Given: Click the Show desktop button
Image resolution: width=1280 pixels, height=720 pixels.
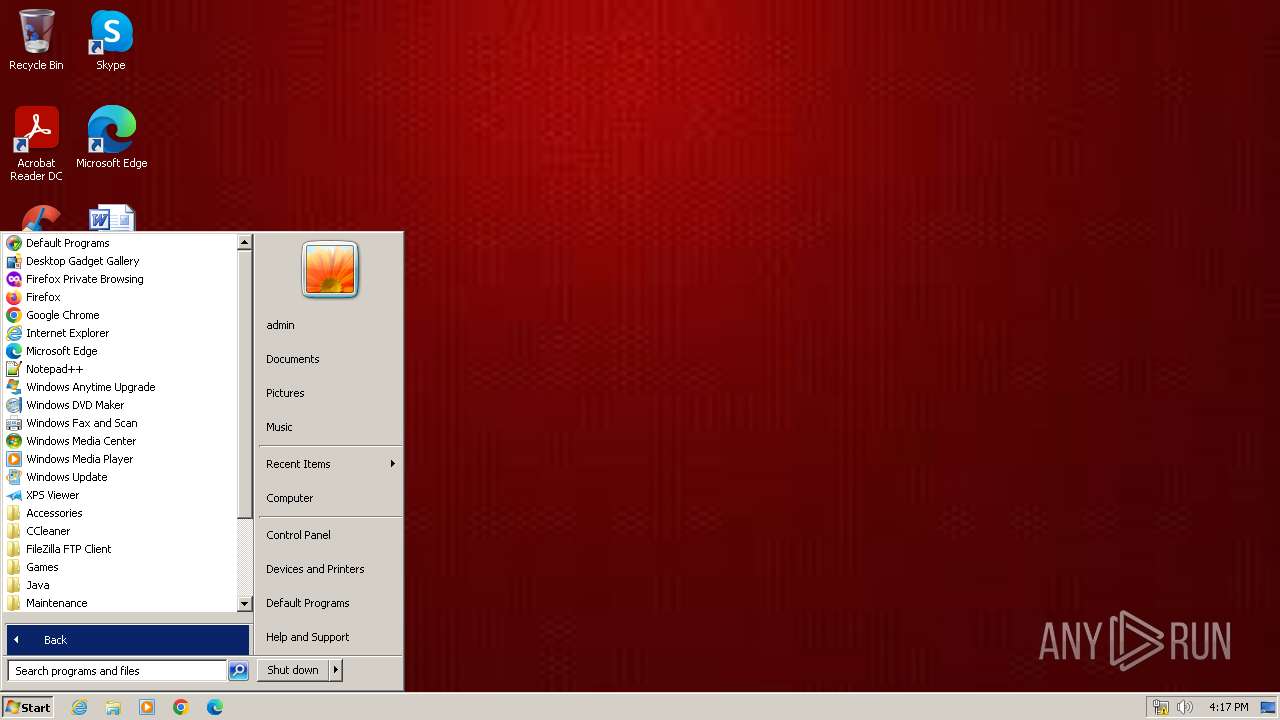Looking at the screenshot, I should [1267, 707].
